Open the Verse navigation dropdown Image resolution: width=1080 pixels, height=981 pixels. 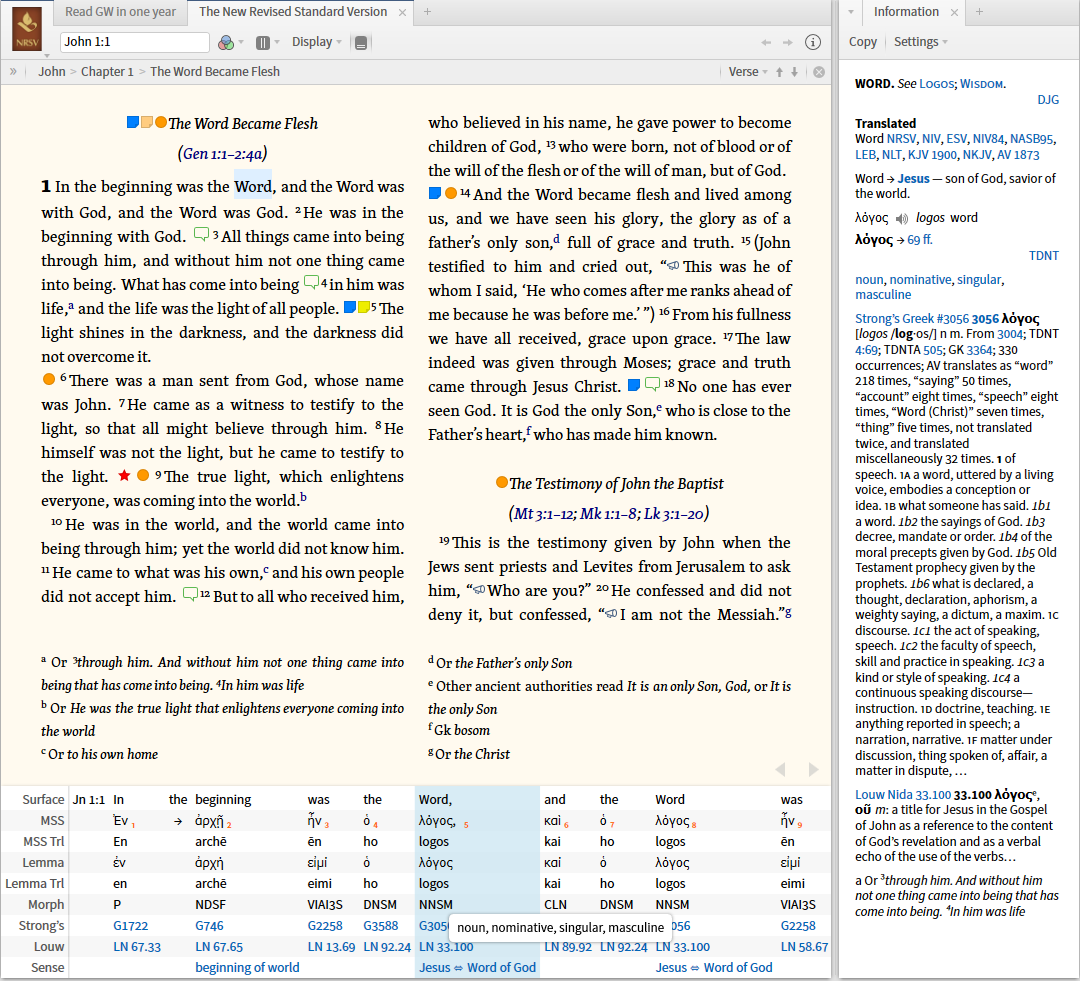point(747,72)
